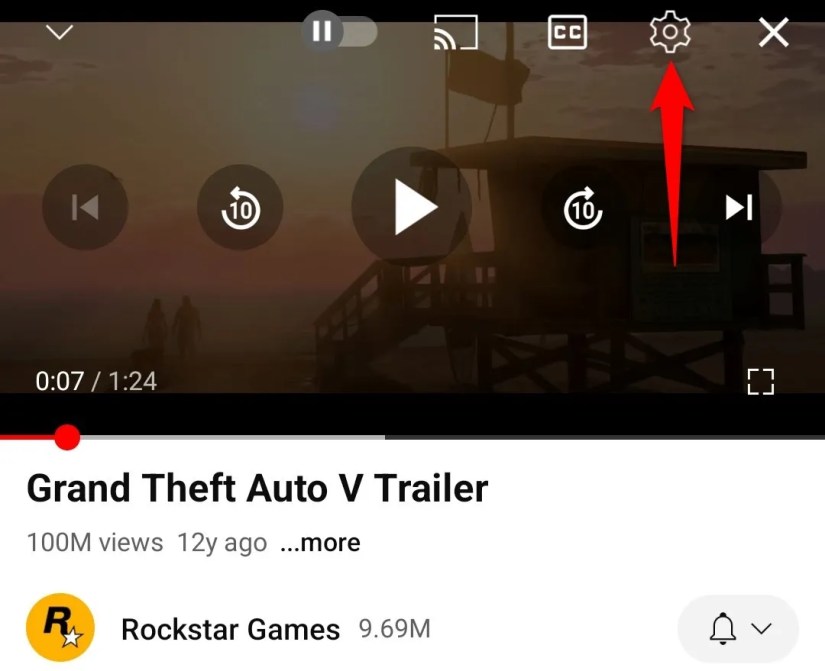Screen dimensions: 825x671
Task: Toggle the autoplay switch
Action: pyautogui.click(x=339, y=31)
